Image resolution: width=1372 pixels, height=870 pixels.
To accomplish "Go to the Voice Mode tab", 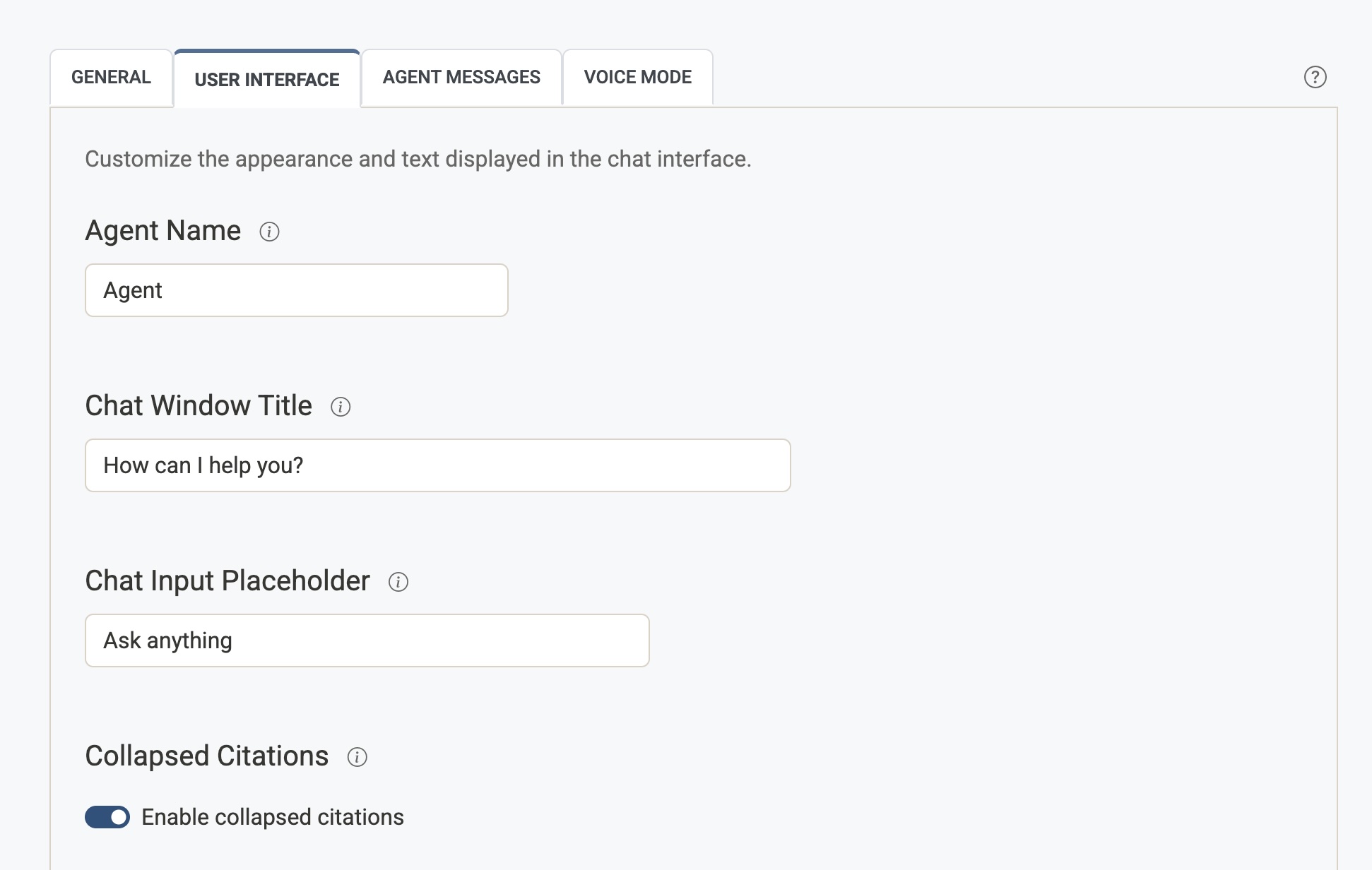I will tap(637, 77).
